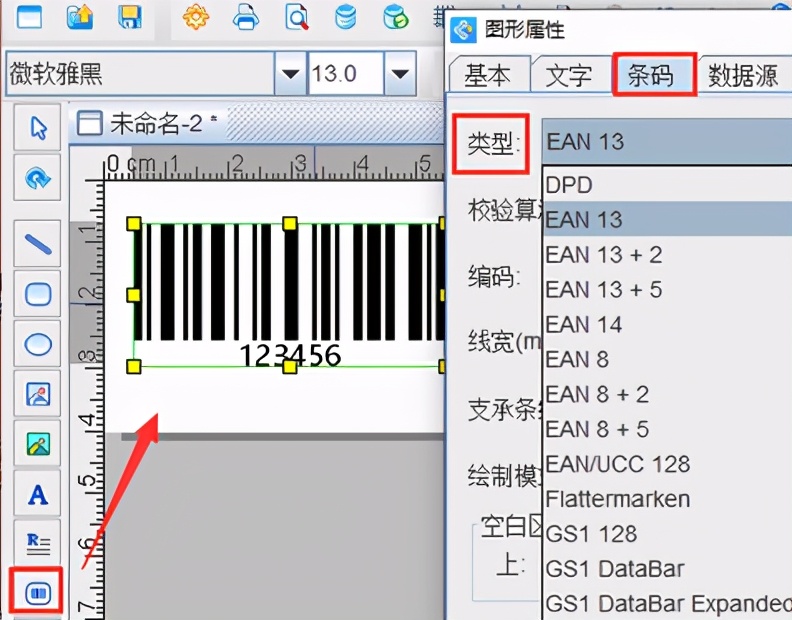Open the font name dropdown arrow
The height and width of the screenshot is (620, 792).
(290, 74)
